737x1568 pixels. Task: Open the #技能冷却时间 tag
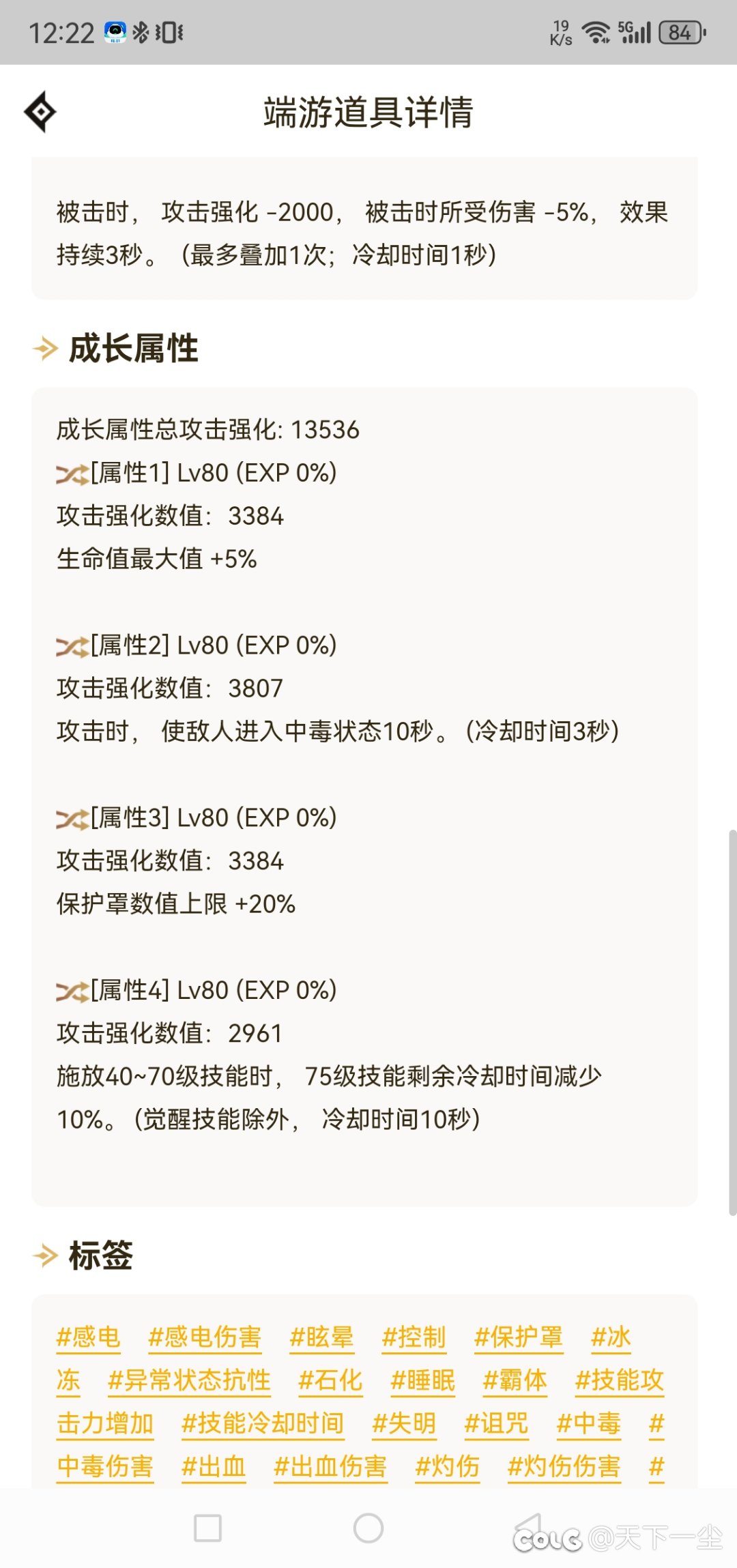(x=263, y=1423)
